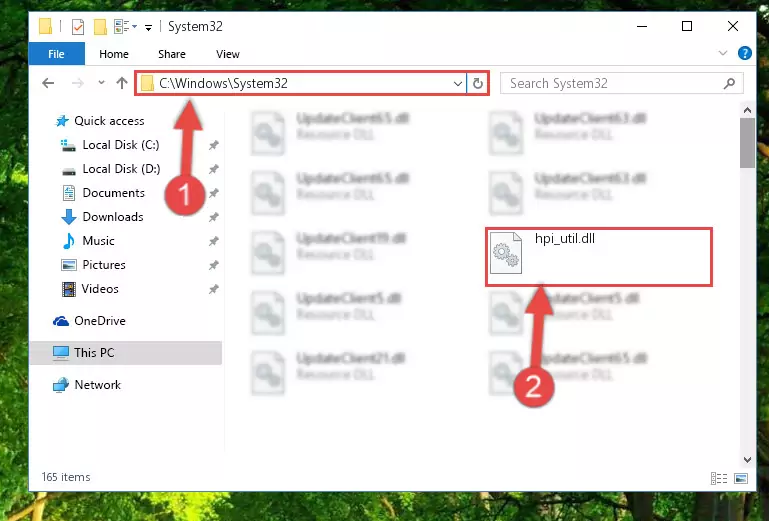Select Network in navigation pane
769x521 pixels.
pos(97,385)
